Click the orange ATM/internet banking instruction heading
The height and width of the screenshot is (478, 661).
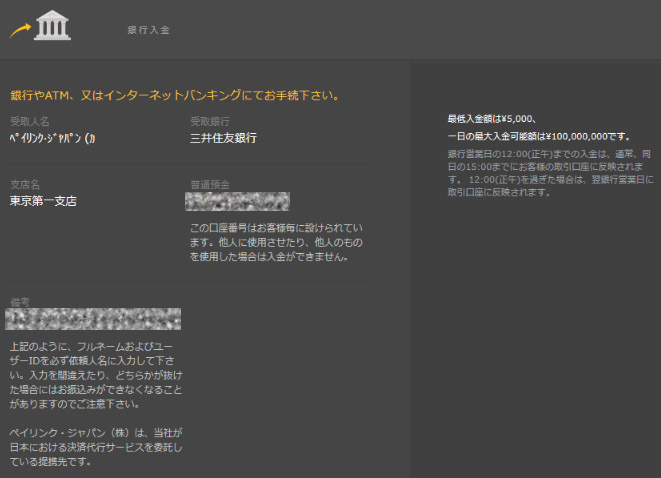click(175, 95)
